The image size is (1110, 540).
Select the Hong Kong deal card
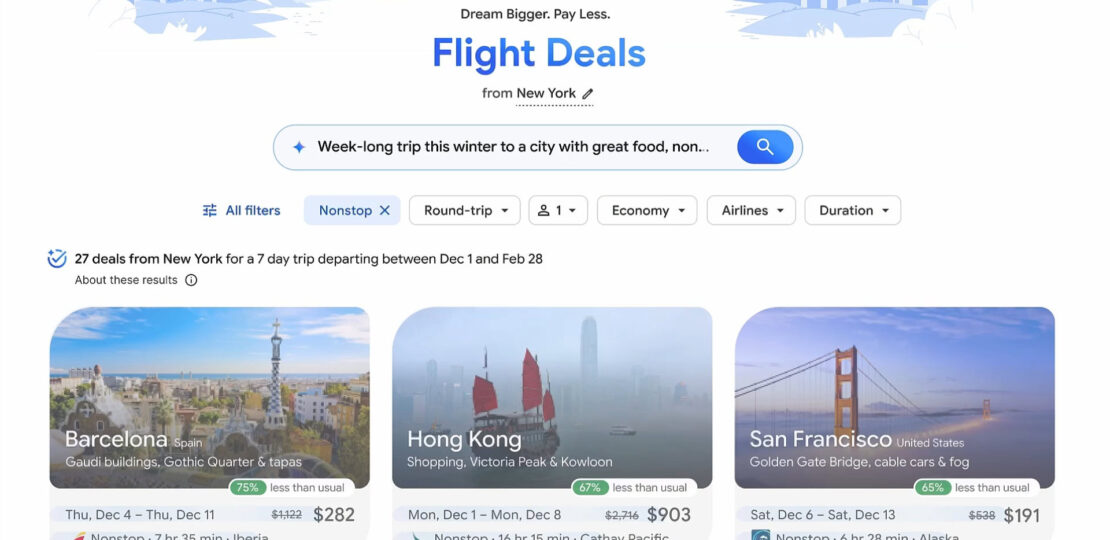click(x=552, y=423)
